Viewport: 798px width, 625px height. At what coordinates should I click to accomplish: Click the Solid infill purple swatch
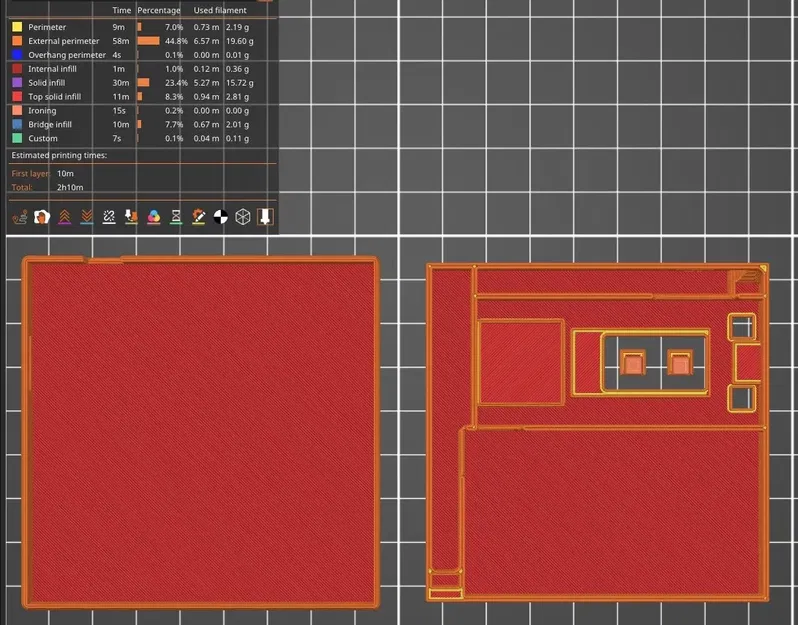click(x=17, y=82)
